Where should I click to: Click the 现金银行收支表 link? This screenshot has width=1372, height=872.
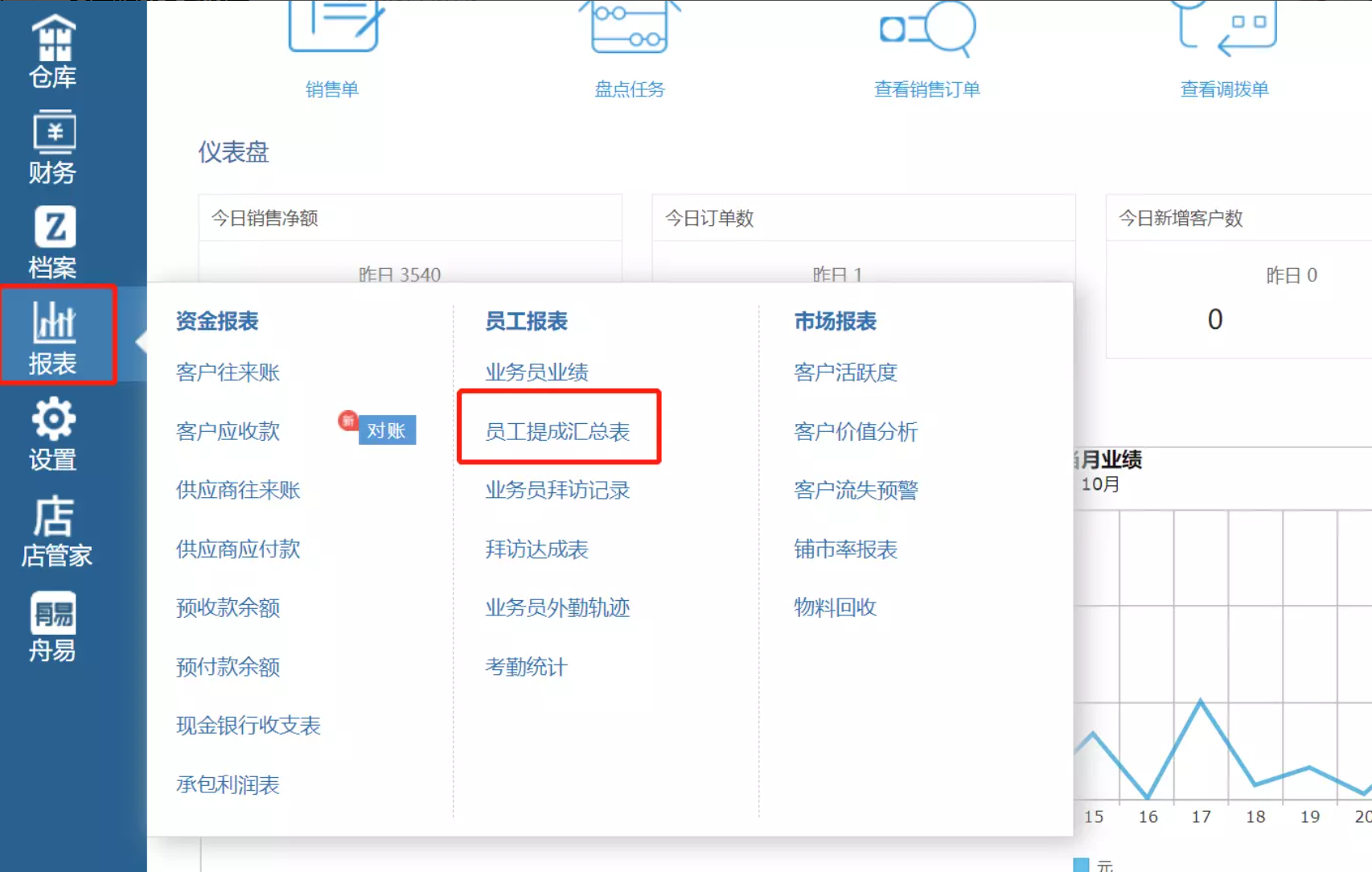pos(249,726)
